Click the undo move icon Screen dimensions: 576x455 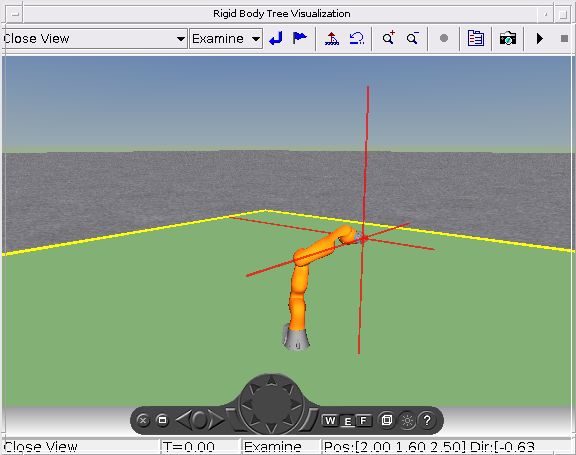click(x=356, y=38)
